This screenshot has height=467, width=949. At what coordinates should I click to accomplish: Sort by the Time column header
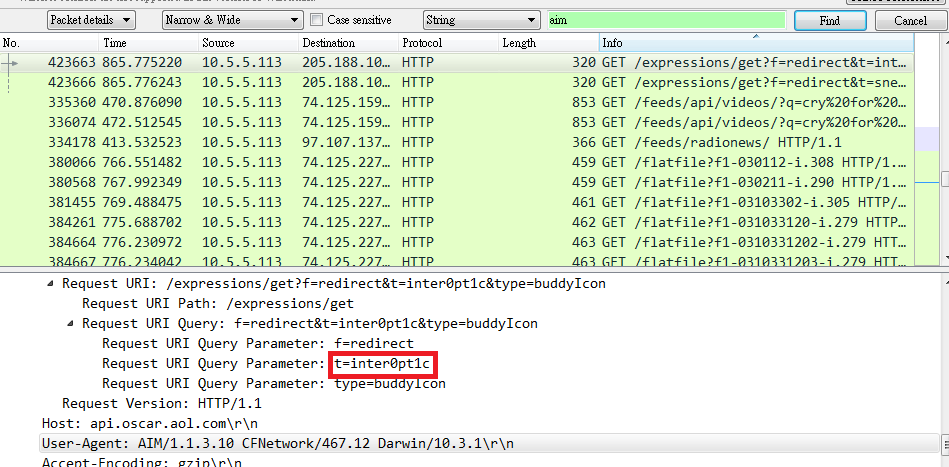[149, 43]
